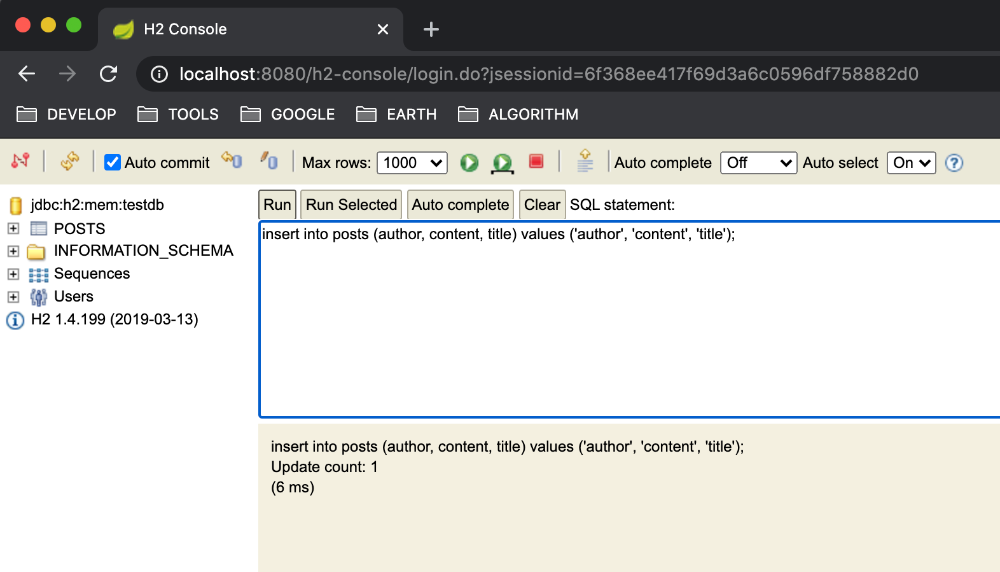Screen dimensions: 1000x572
Task: Click the red Cancel statement icon
Action: (x=536, y=161)
